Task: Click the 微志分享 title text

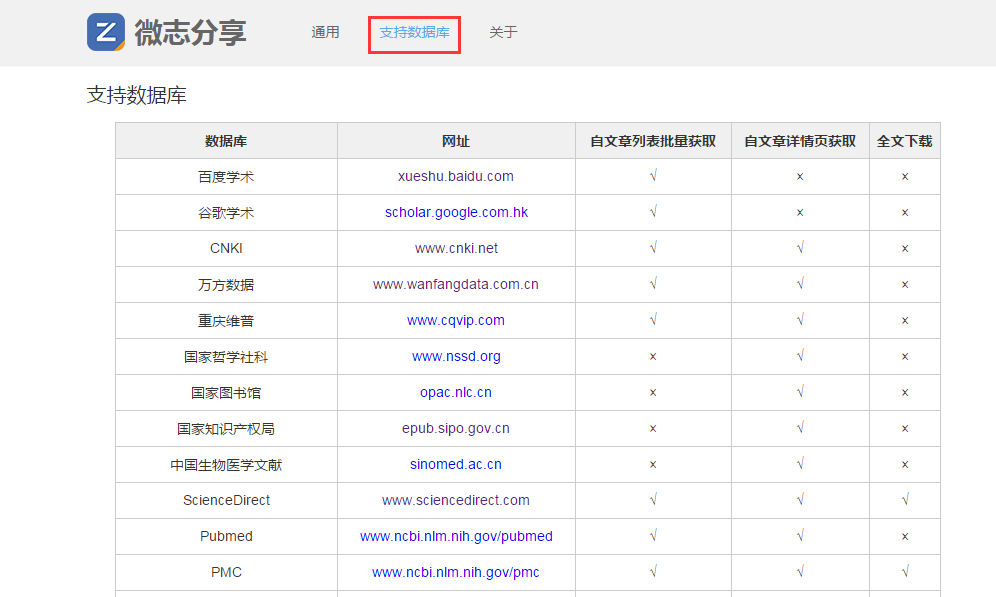Action: click(x=190, y=32)
